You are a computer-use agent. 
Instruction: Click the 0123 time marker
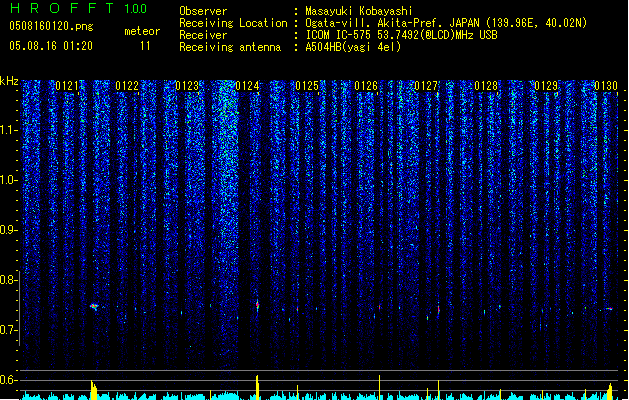click(187, 86)
